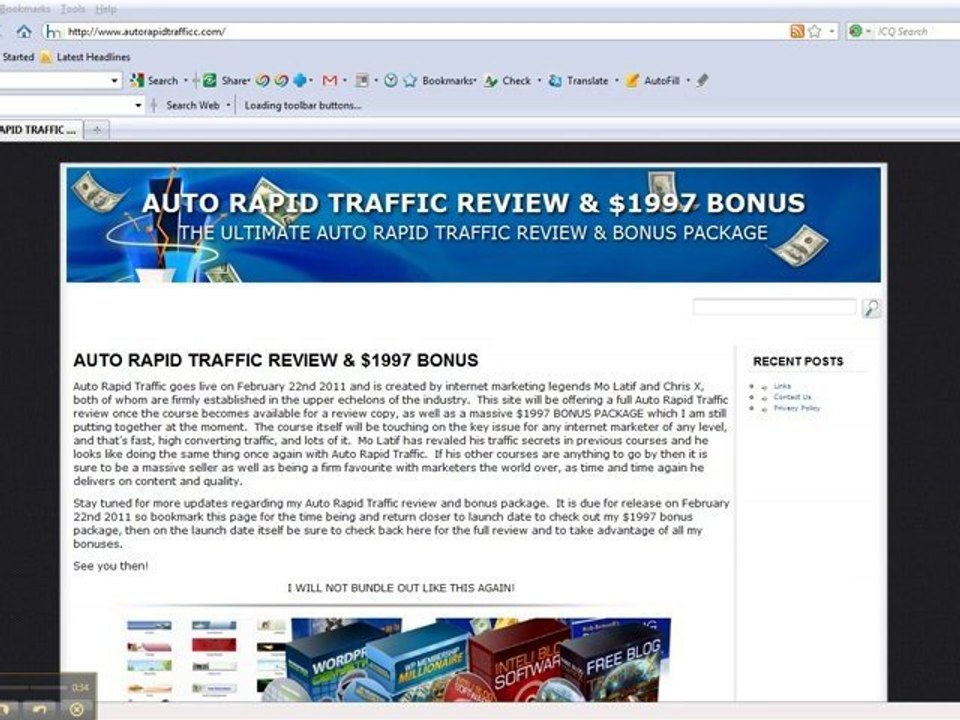Click the 0:34 playback time display

tap(80, 688)
